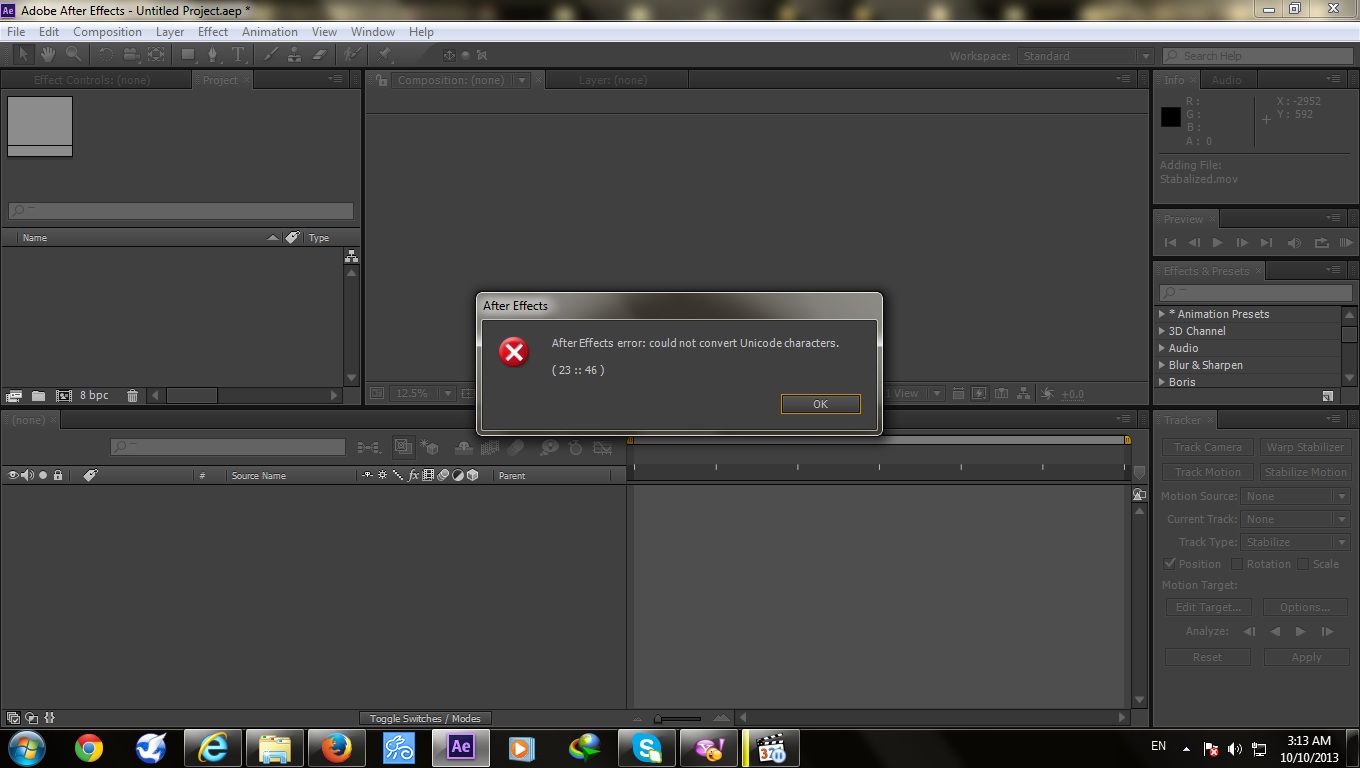
Task: Expand the 3D Channel effects category
Action: click(1162, 331)
